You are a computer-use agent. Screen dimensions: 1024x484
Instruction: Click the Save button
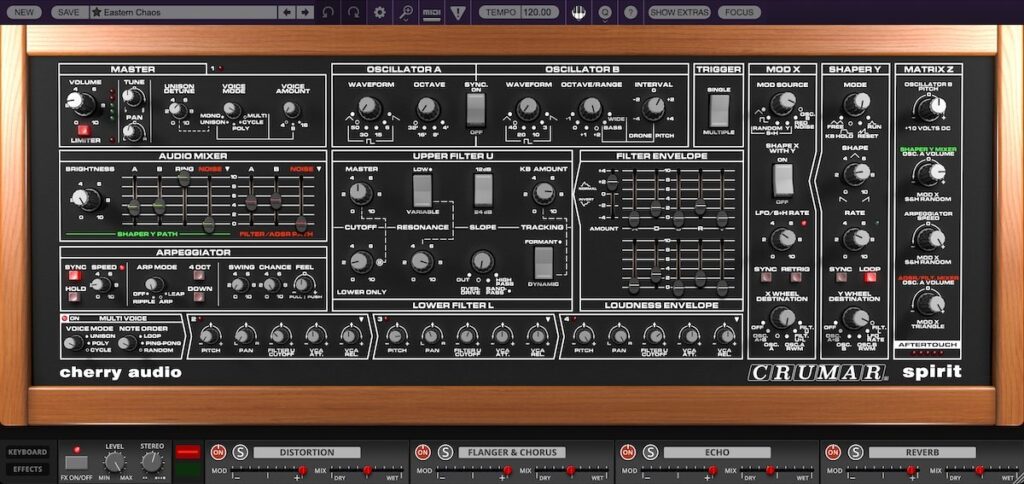point(68,12)
